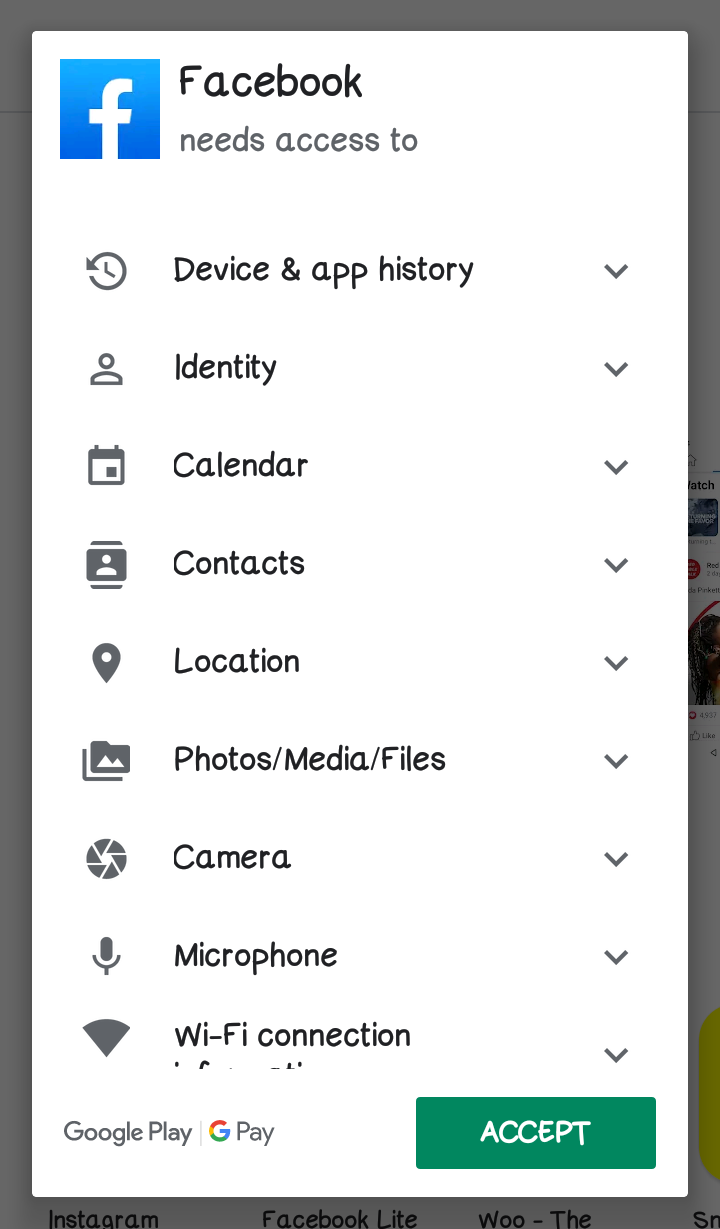Tap the Calendar permission icon

click(x=106, y=466)
